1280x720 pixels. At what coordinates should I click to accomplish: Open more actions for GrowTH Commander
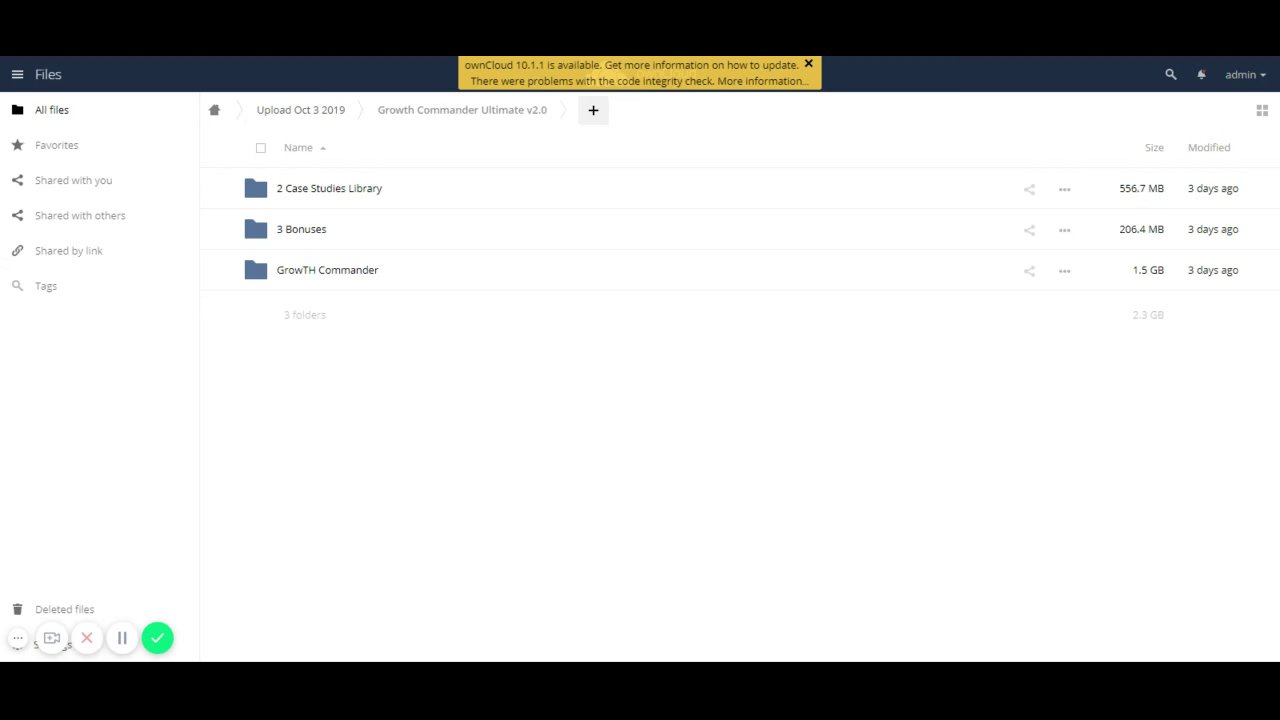(1064, 271)
